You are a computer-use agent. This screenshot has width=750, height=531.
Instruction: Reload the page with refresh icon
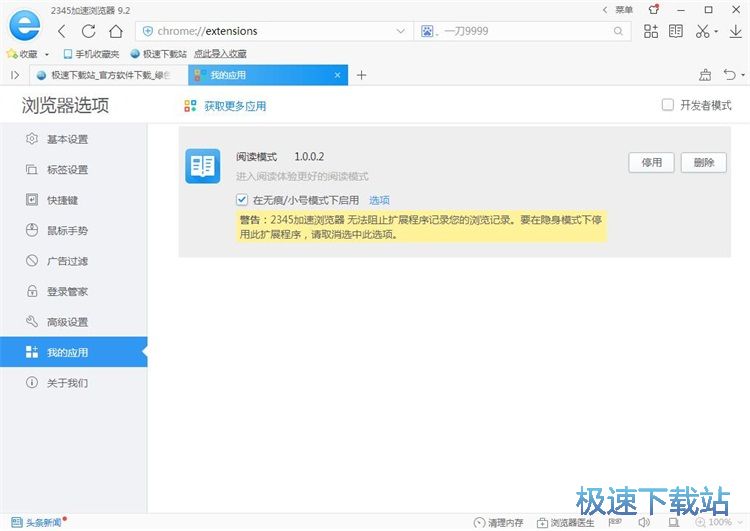click(88, 32)
